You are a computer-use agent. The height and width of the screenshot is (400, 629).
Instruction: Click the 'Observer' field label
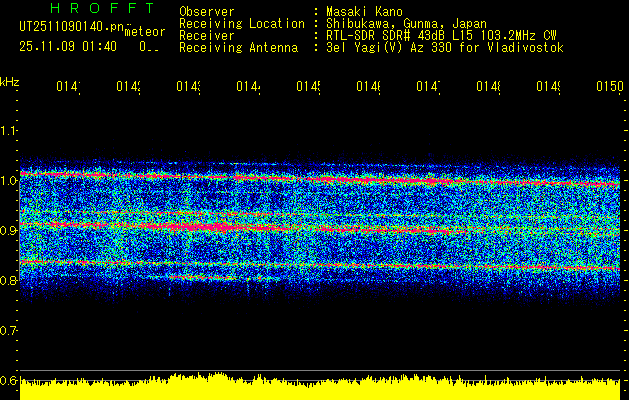pyautogui.click(x=207, y=11)
